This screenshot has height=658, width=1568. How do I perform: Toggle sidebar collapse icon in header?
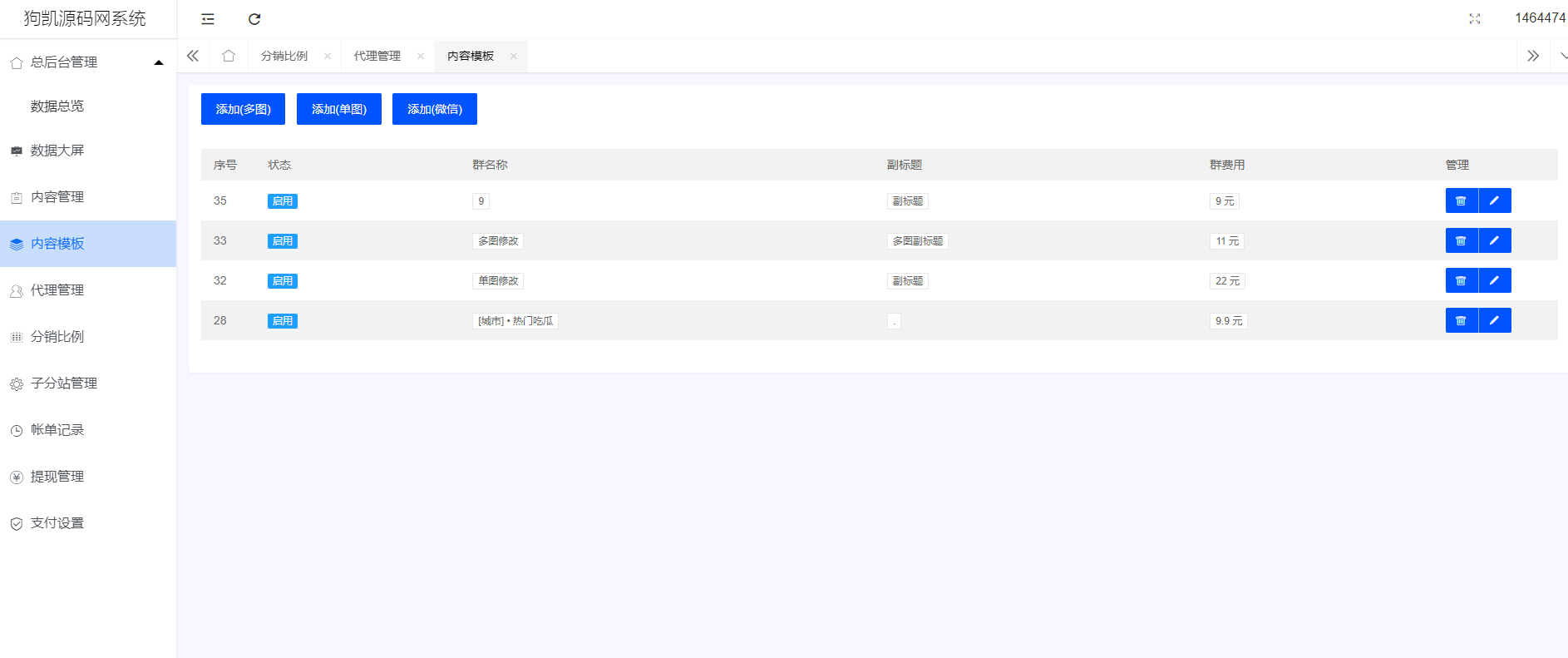click(x=208, y=19)
